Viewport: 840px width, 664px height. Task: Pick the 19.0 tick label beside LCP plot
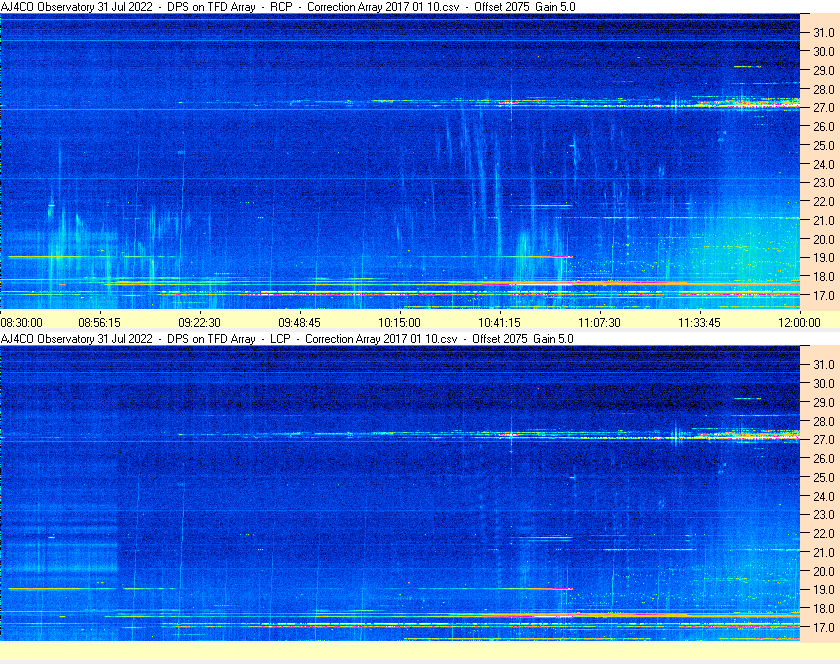(x=824, y=590)
